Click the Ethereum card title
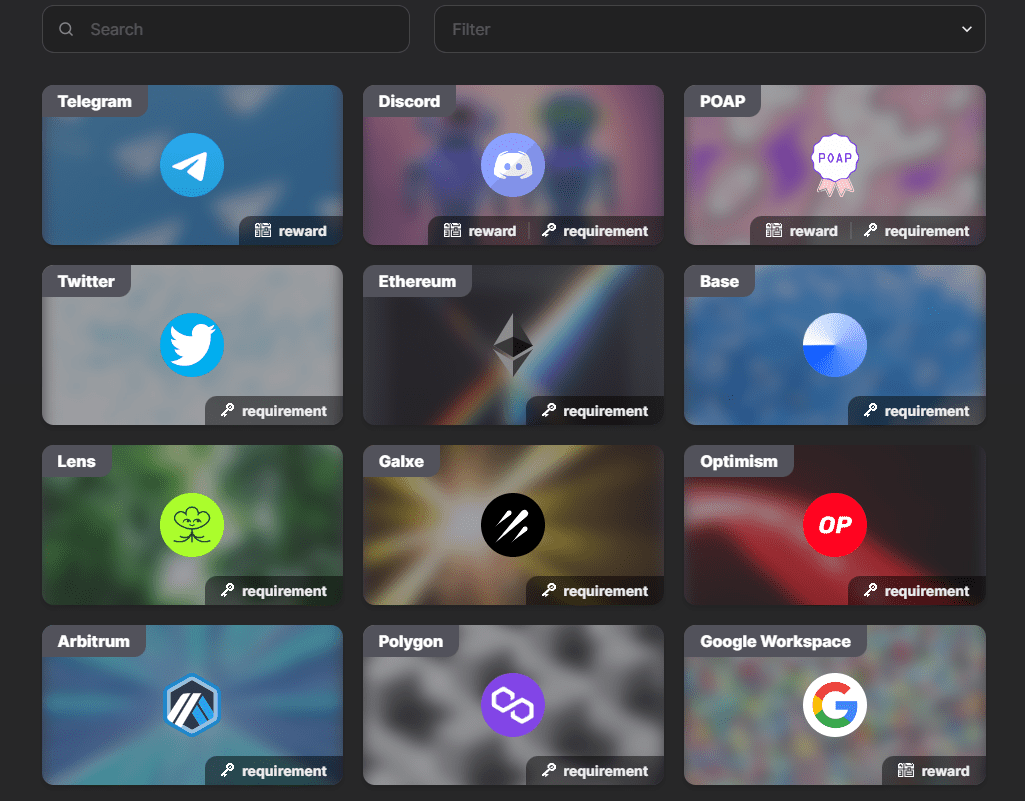The width and height of the screenshot is (1025, 801). click(417, 281)
